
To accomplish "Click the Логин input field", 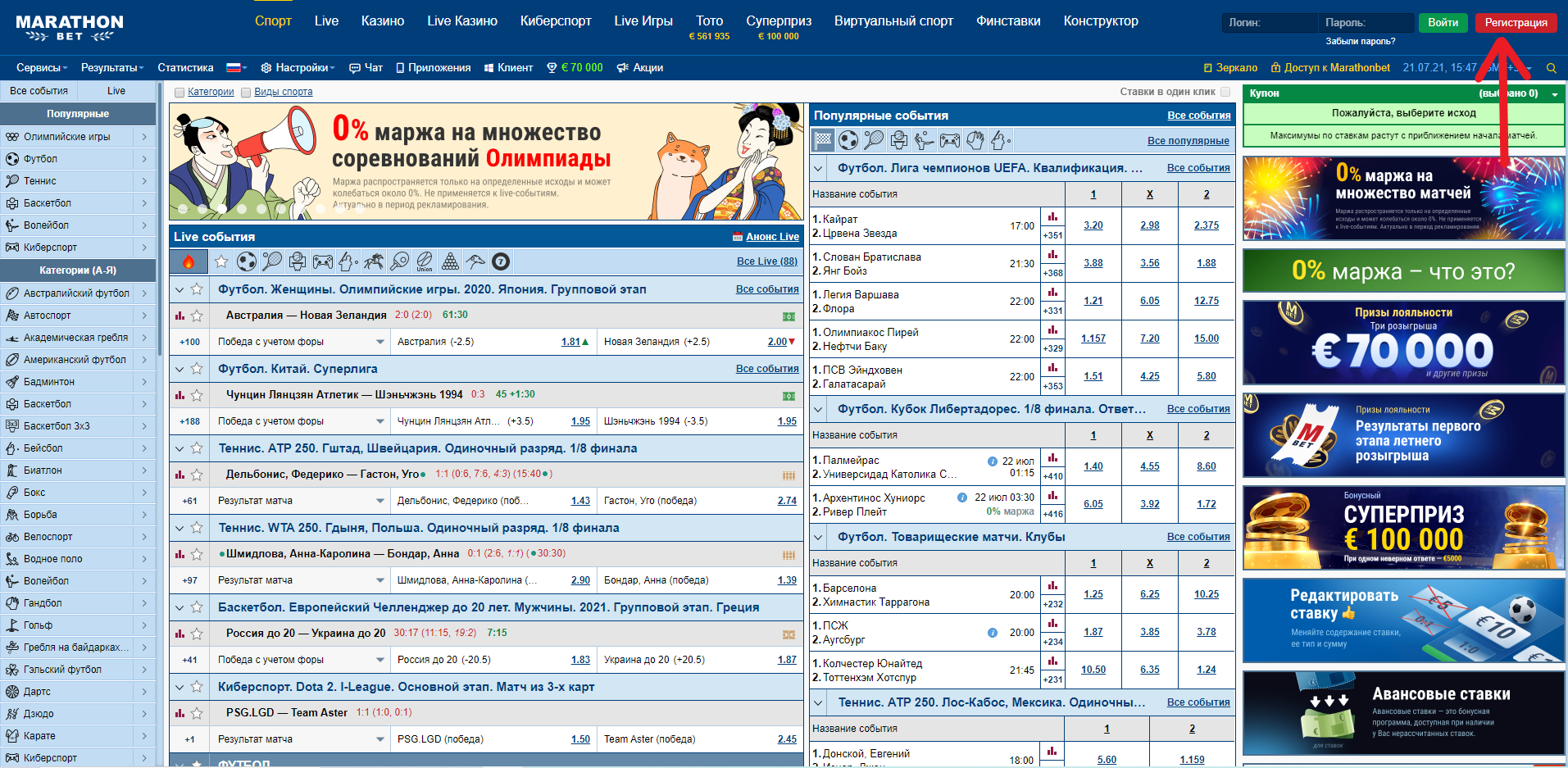I will pos(1270,23).
